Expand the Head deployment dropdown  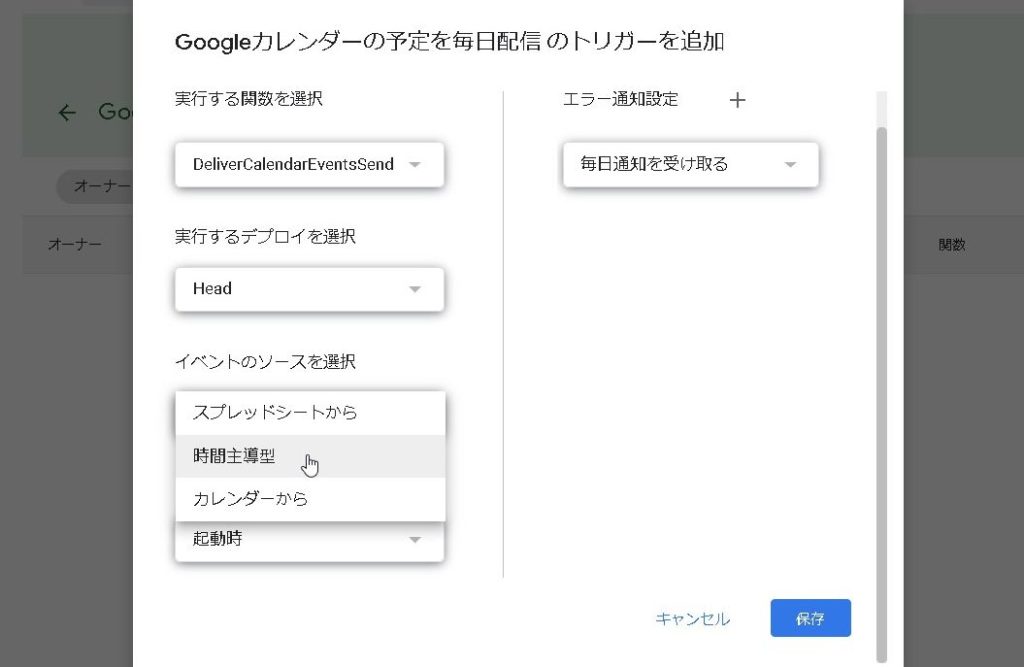(x=309, y=289)
